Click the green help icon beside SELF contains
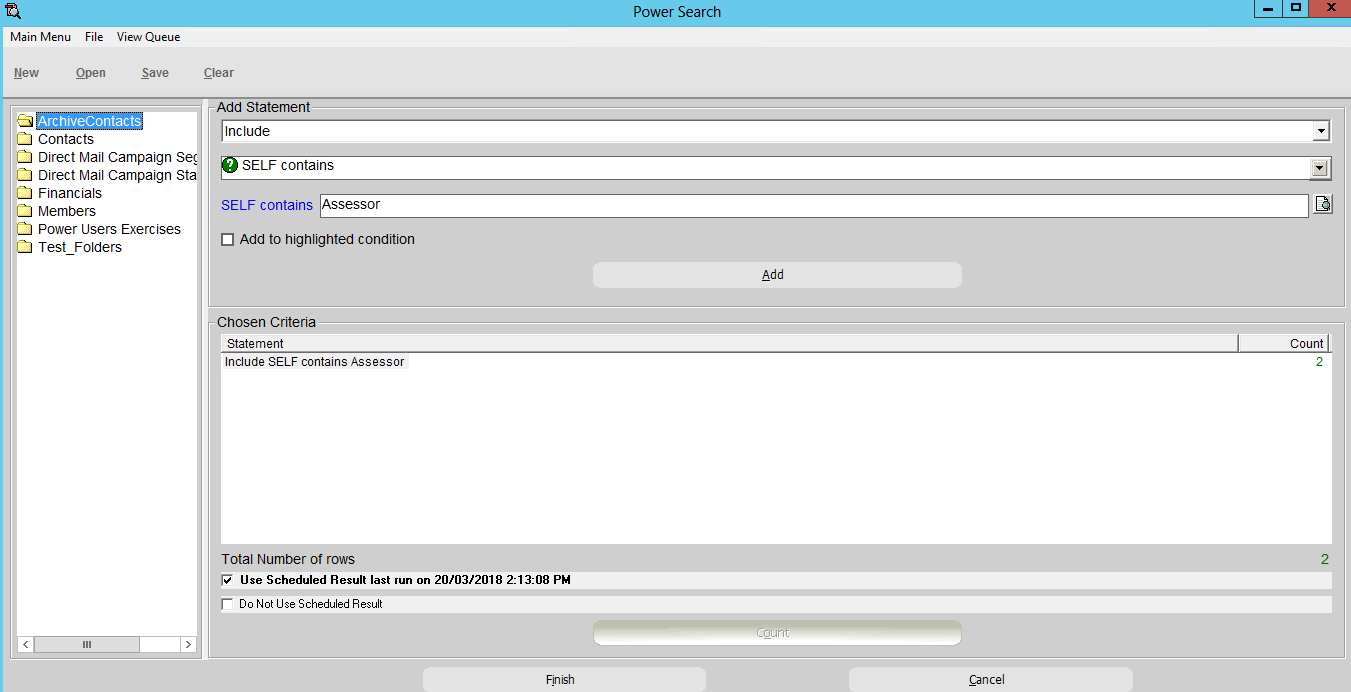 pyautogui.click(x=230, y=166)
